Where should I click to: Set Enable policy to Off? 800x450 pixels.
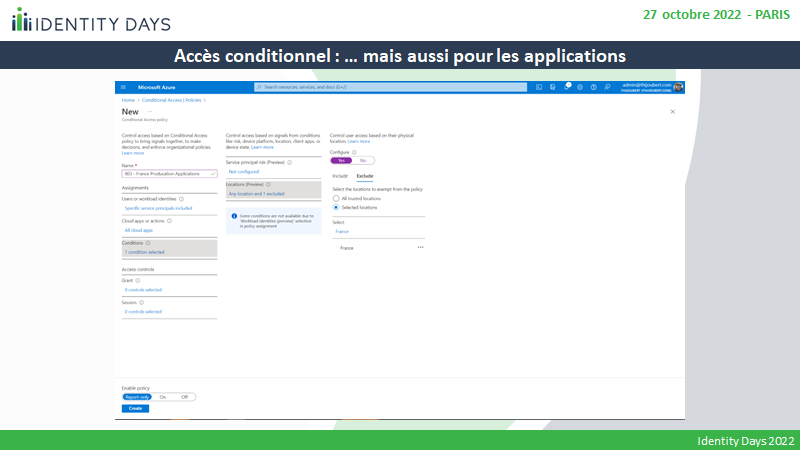pos(184,397)
